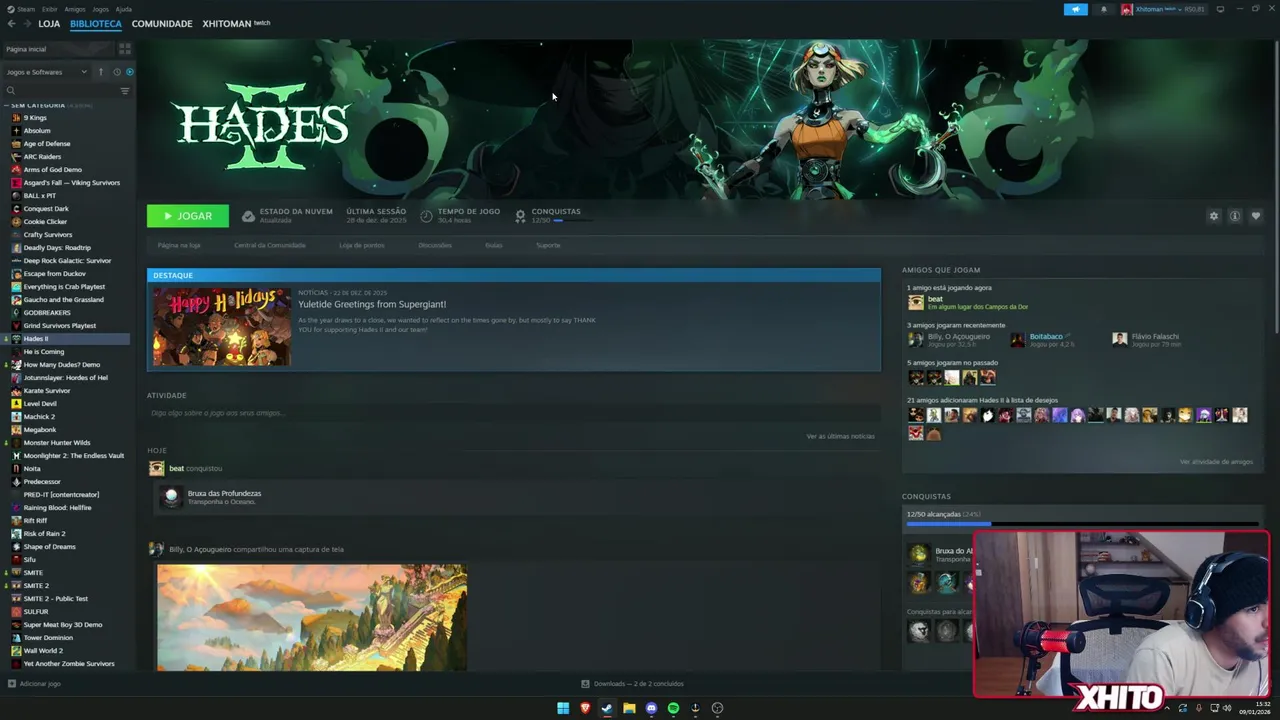
Task: Click Ver atividade de amigos link
Action: [x=1216, y=462]
